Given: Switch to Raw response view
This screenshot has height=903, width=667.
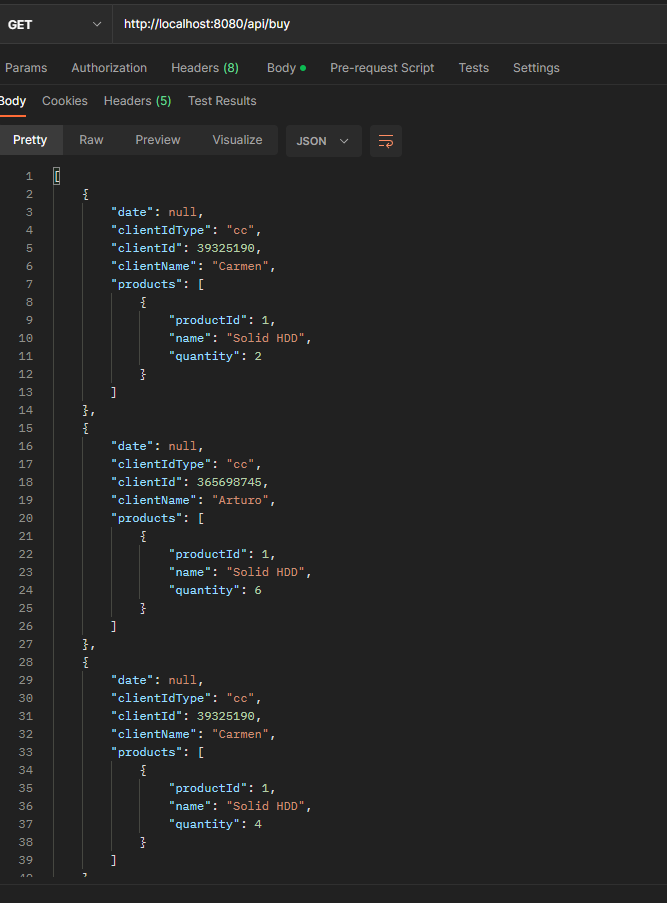Looking at the screenshot, I should pyautogui.click(x=91, y=140).
